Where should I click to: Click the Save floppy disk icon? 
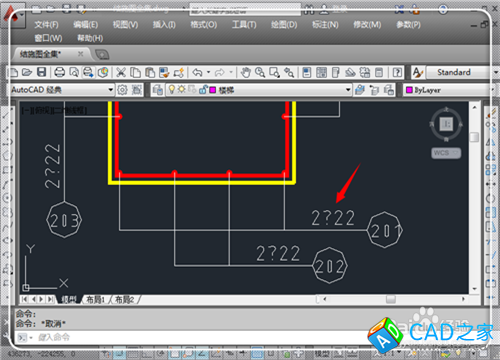[41, 72]
